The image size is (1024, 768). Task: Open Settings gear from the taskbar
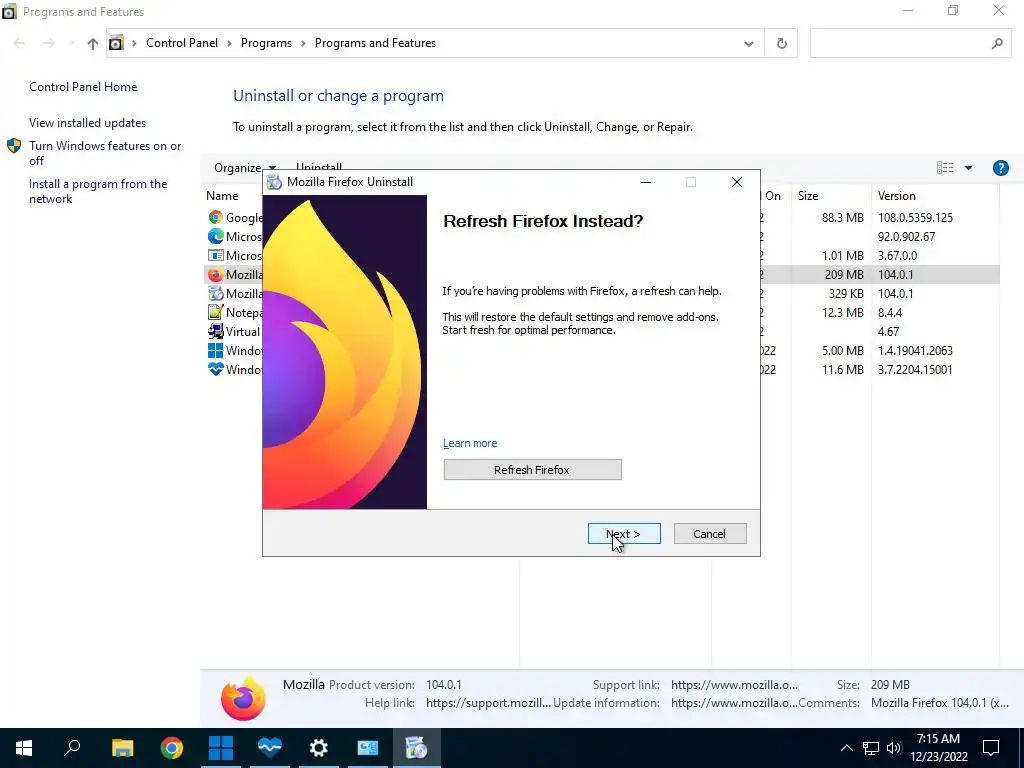tap(319, 748)
